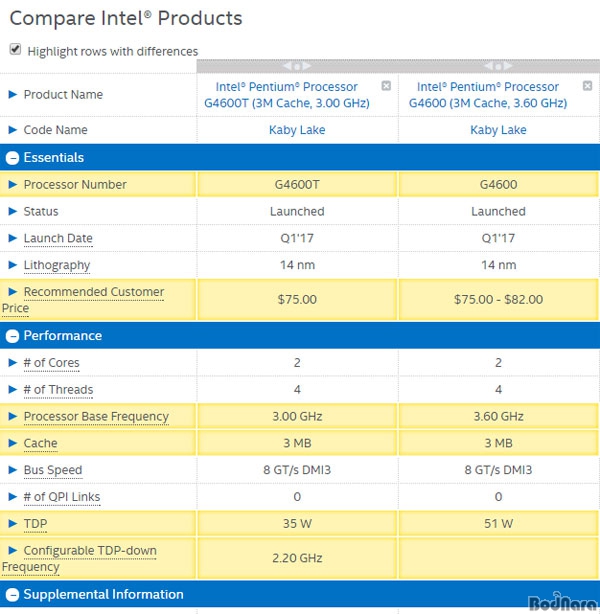The image size is (600, 614).
Task: Click the Recommended Customer Price label
Action: 83,300
